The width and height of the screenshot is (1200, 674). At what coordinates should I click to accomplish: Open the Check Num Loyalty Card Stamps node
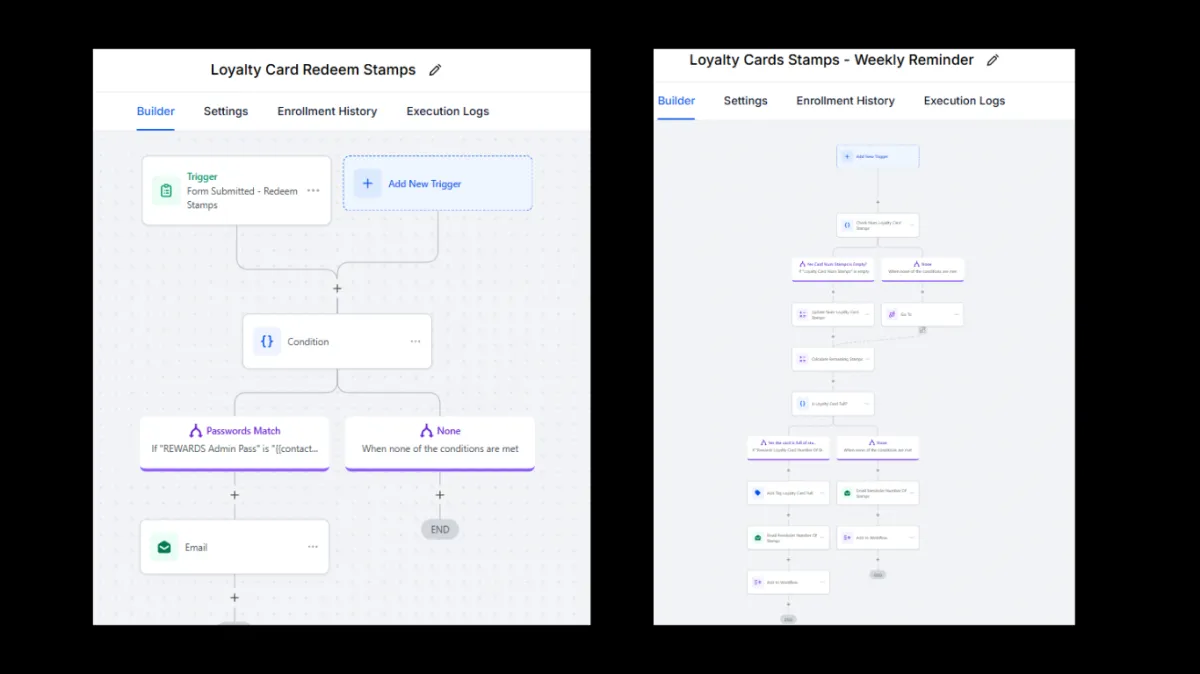tap(878, 225)
